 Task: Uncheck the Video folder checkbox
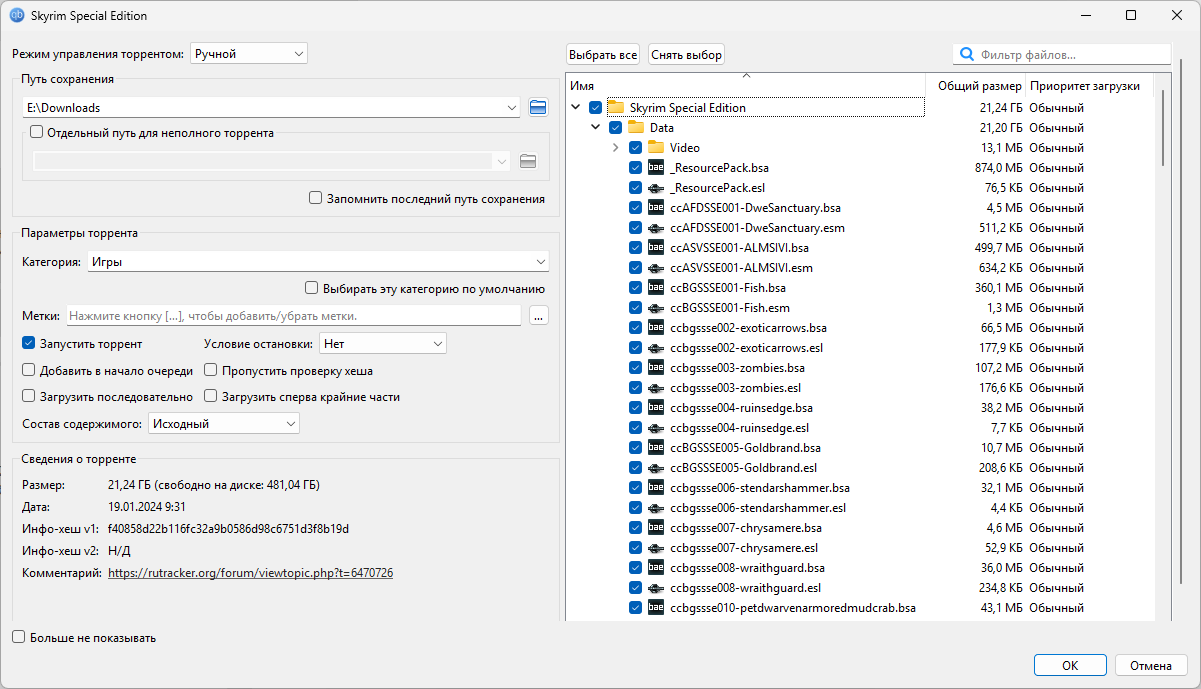coord(636,147)
